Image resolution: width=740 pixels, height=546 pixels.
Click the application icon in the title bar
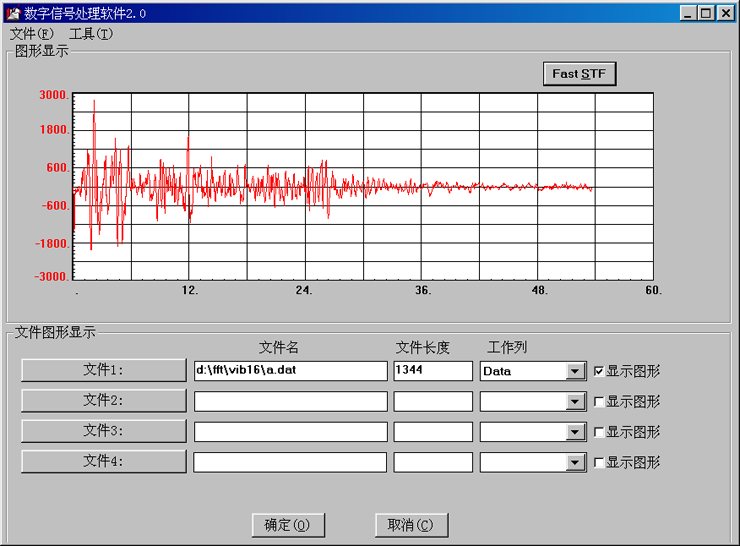13,13
